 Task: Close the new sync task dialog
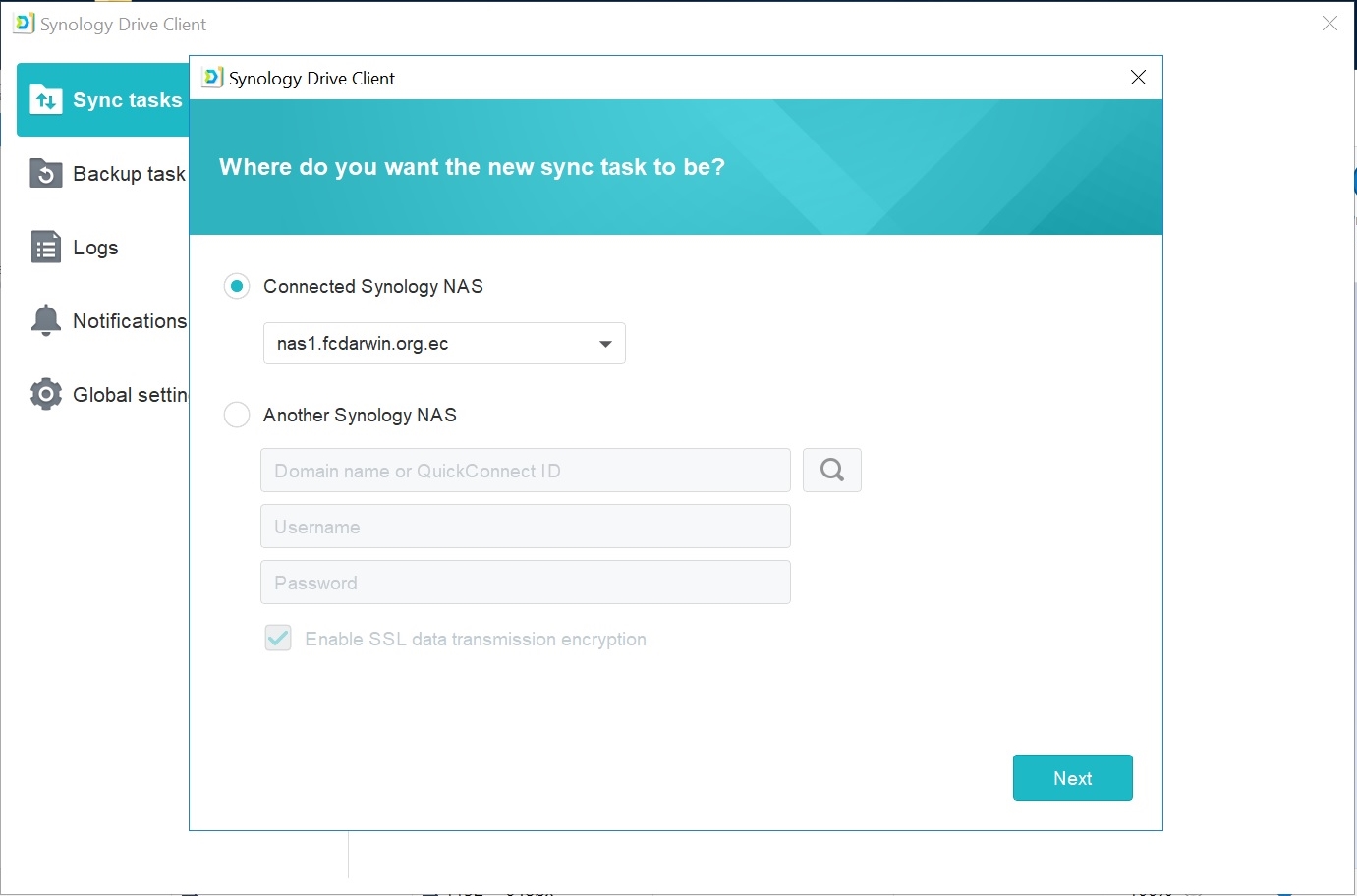tap(1139, 78)
